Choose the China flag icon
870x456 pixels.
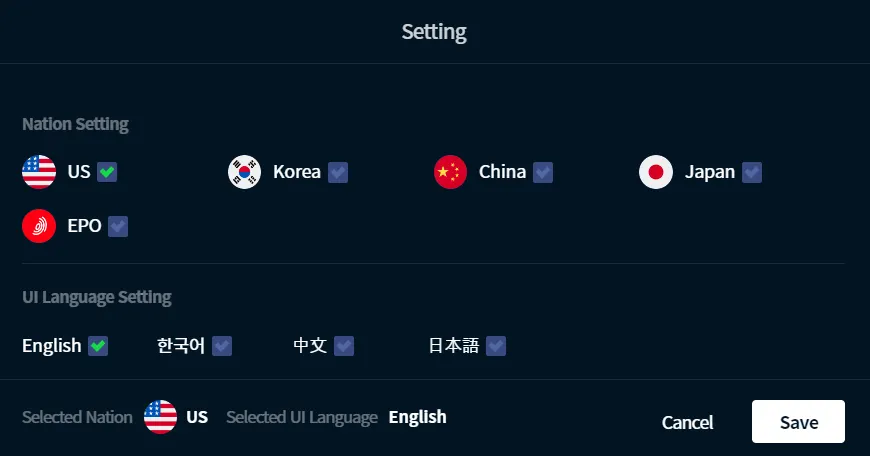point(451,172)
